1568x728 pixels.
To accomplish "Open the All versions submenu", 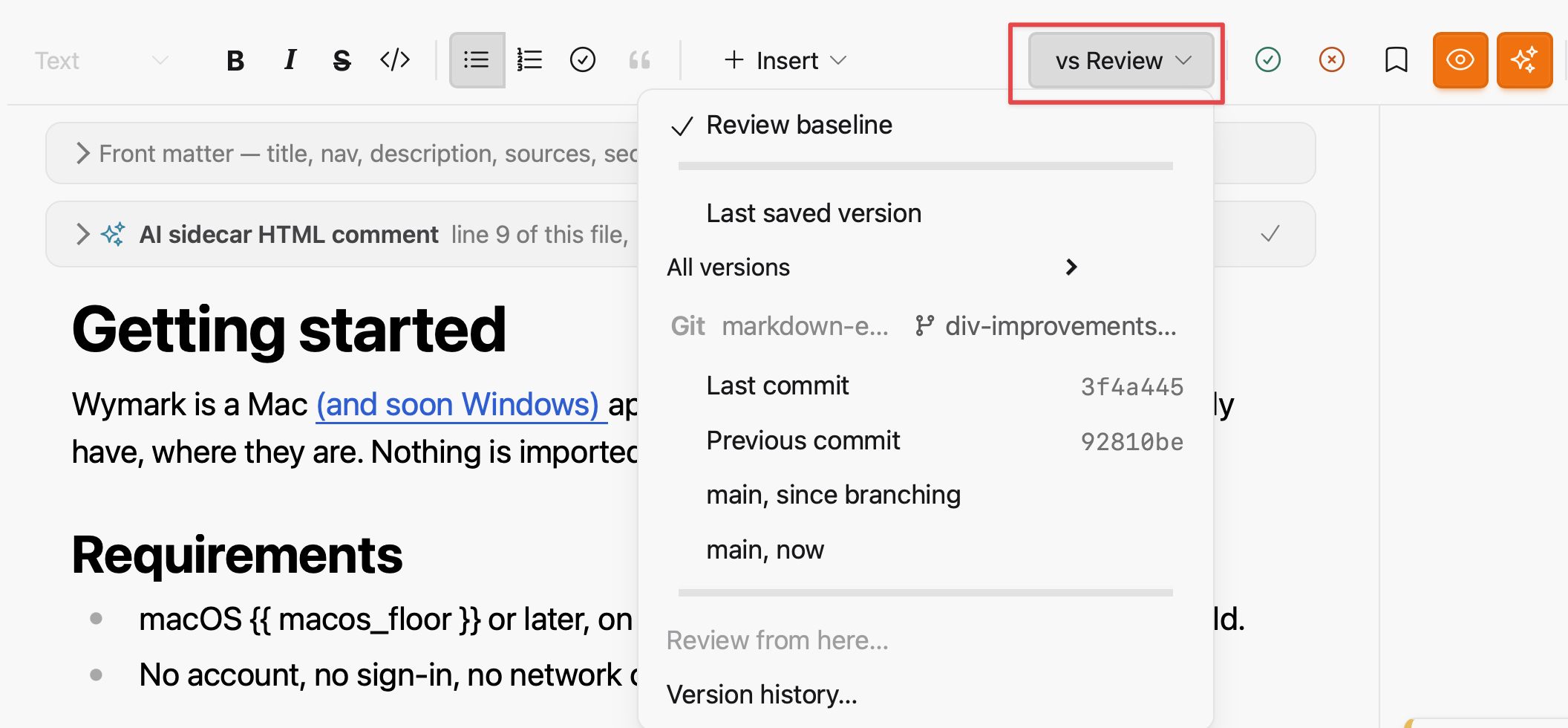I will tap(926, 267).
